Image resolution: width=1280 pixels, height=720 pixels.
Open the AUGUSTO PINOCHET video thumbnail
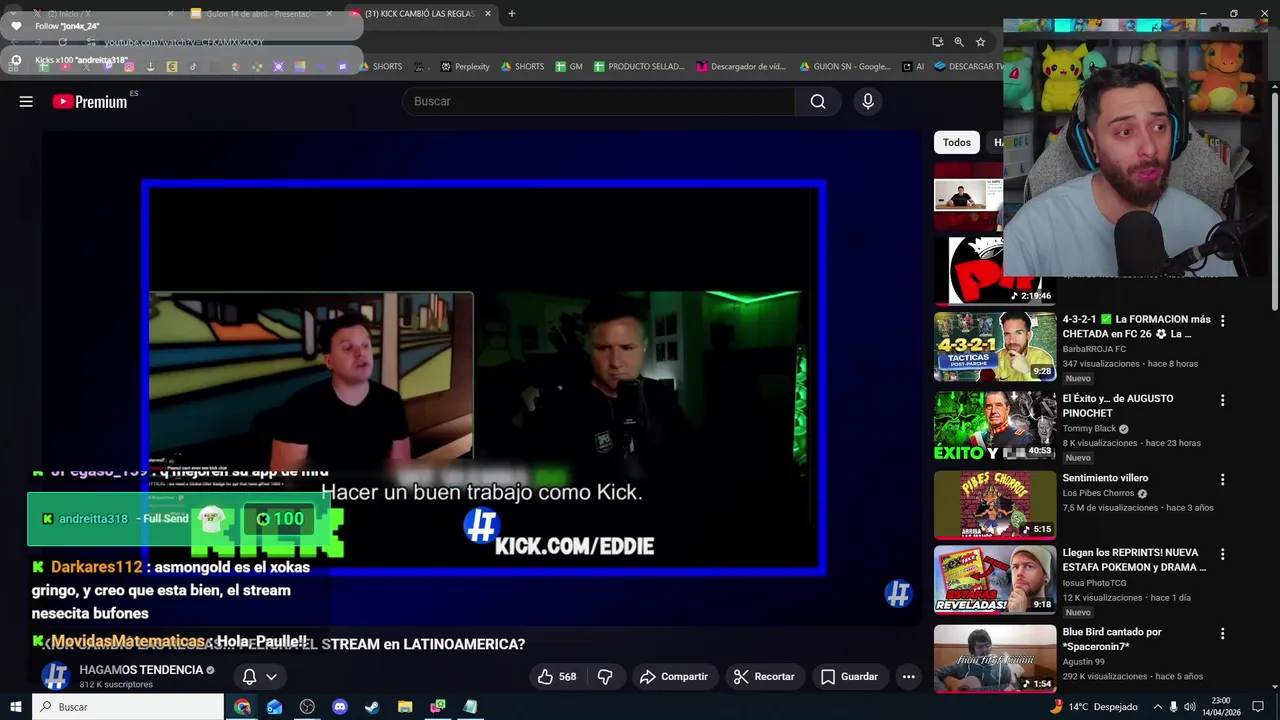pos(995,425)
